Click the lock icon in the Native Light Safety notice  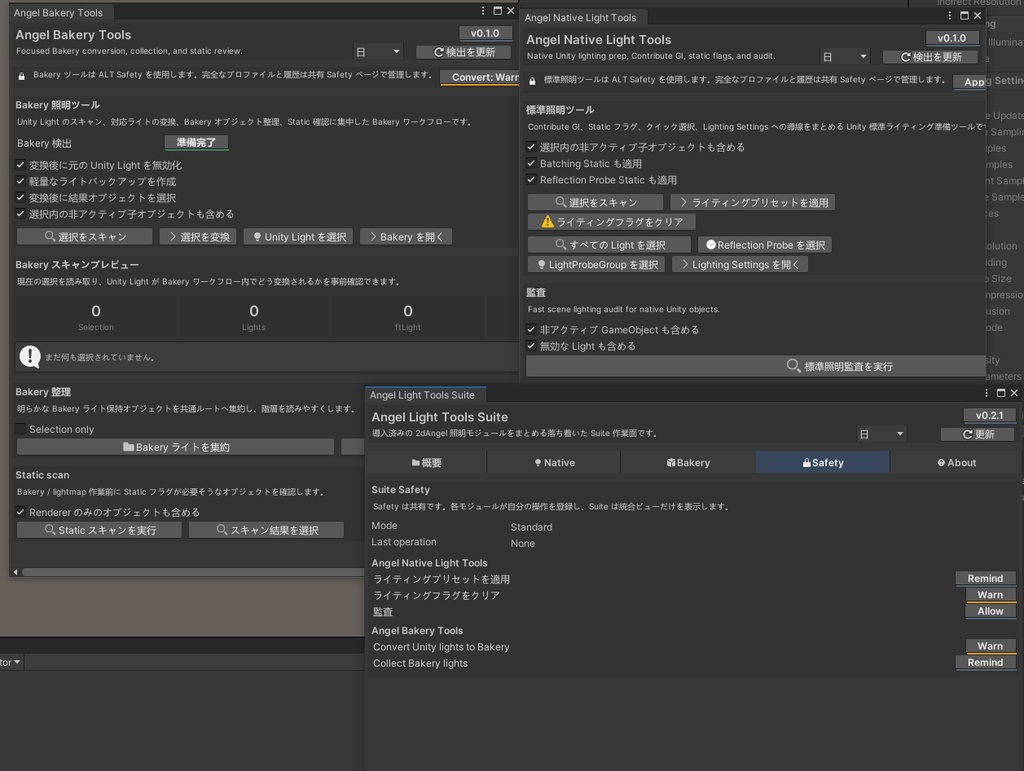(532, 82)
